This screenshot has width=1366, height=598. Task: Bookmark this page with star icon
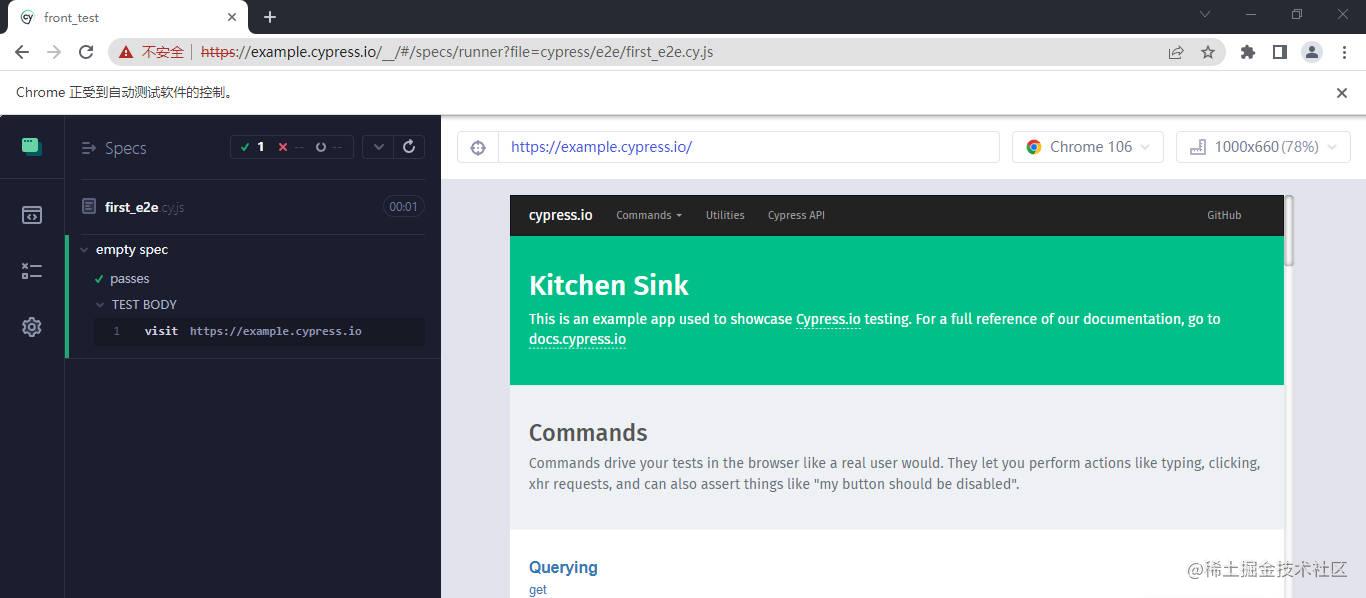1208,52
